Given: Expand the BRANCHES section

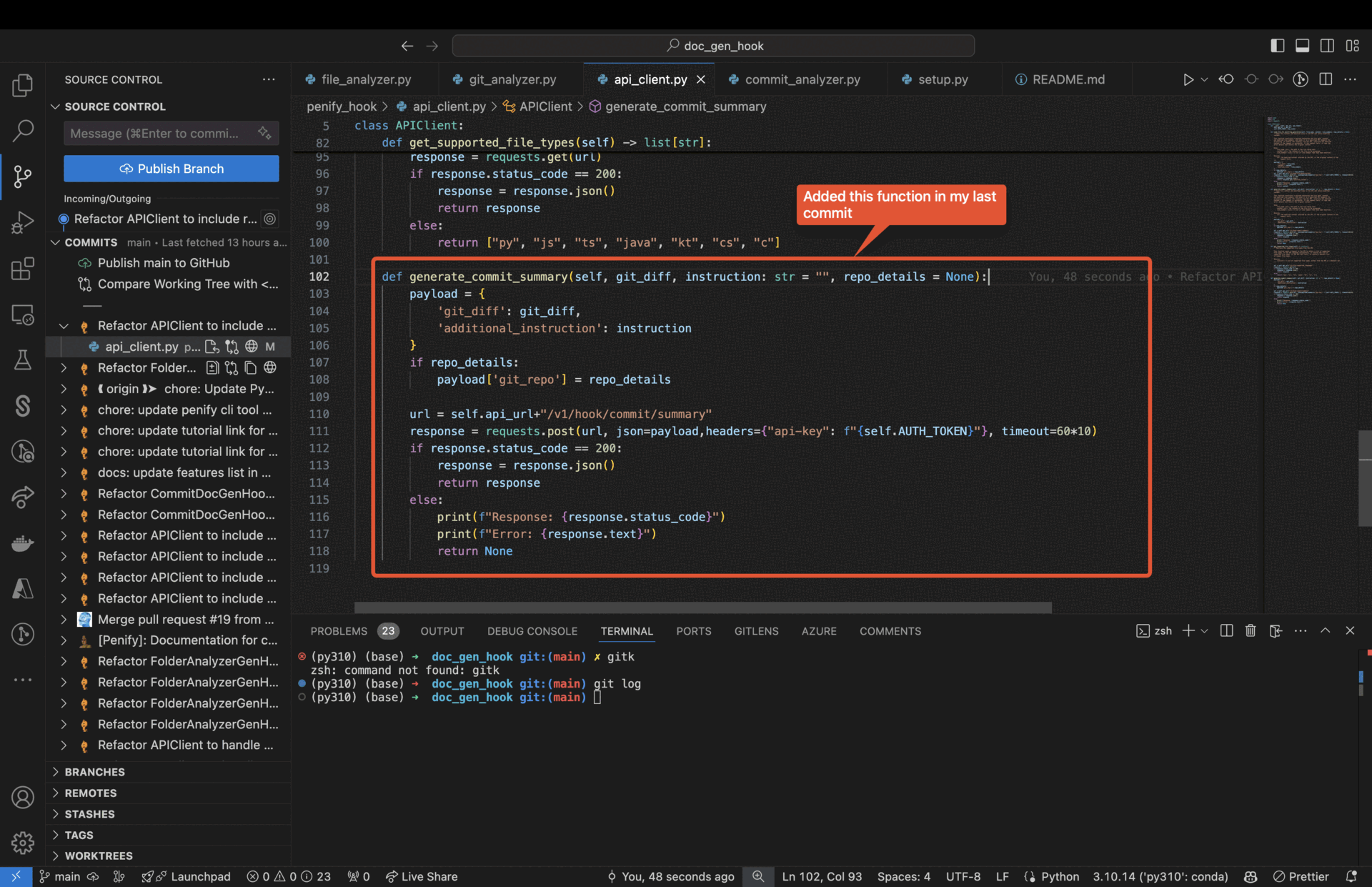Looking at the screenshot, I should [94, 772].
